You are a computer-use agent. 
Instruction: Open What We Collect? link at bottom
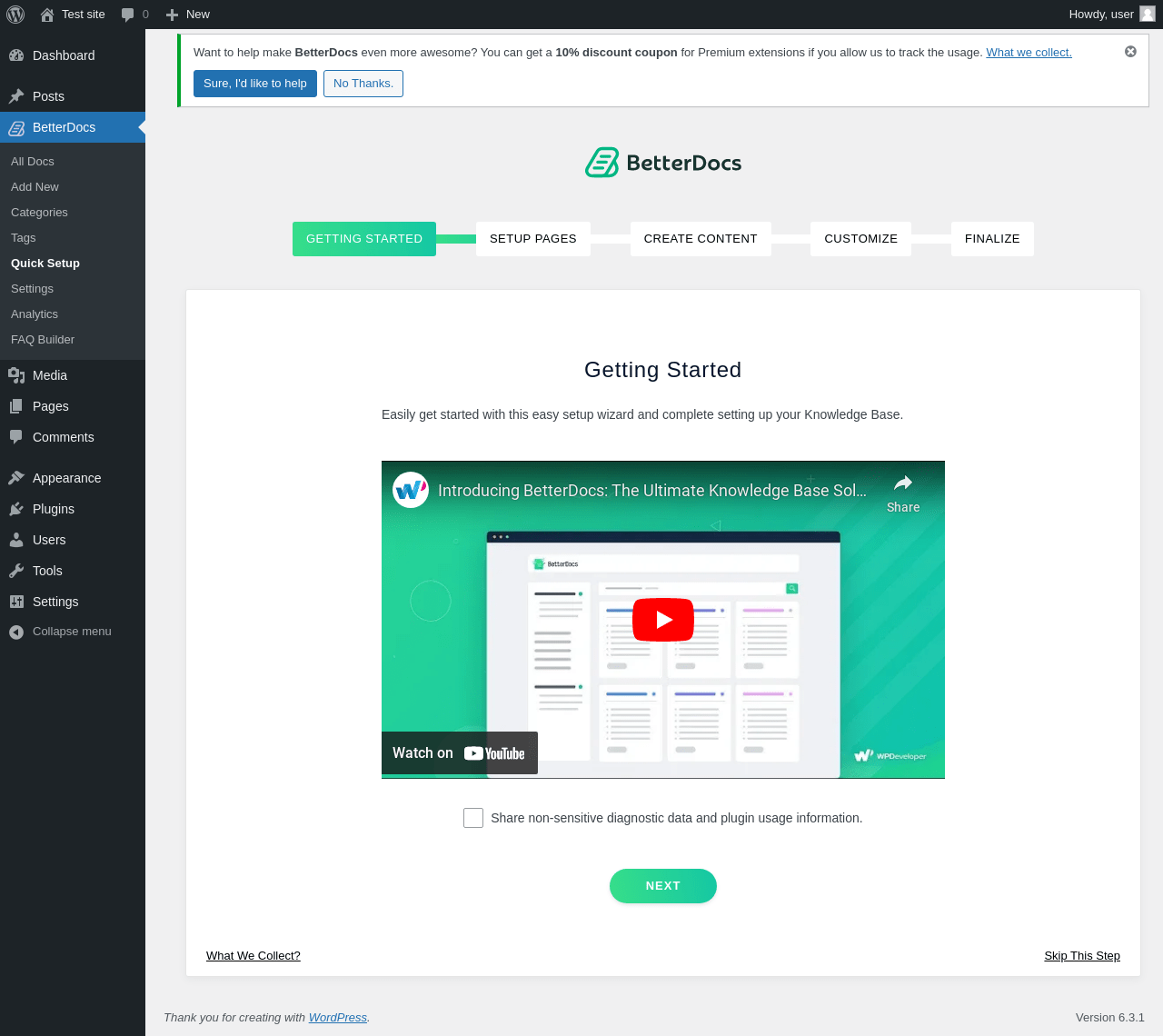[x=253, y=956]
